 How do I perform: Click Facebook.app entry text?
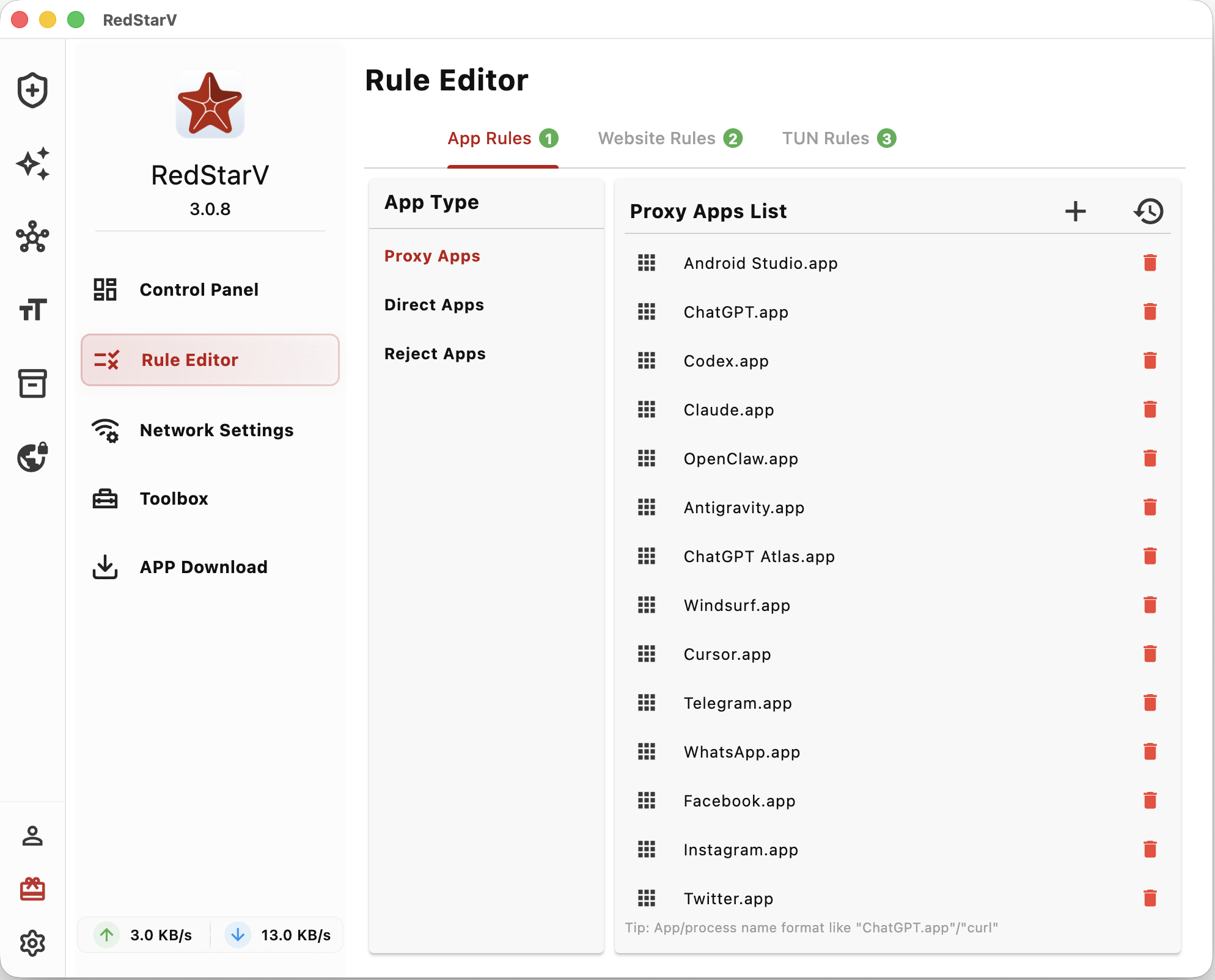click(x=740, y=801)
